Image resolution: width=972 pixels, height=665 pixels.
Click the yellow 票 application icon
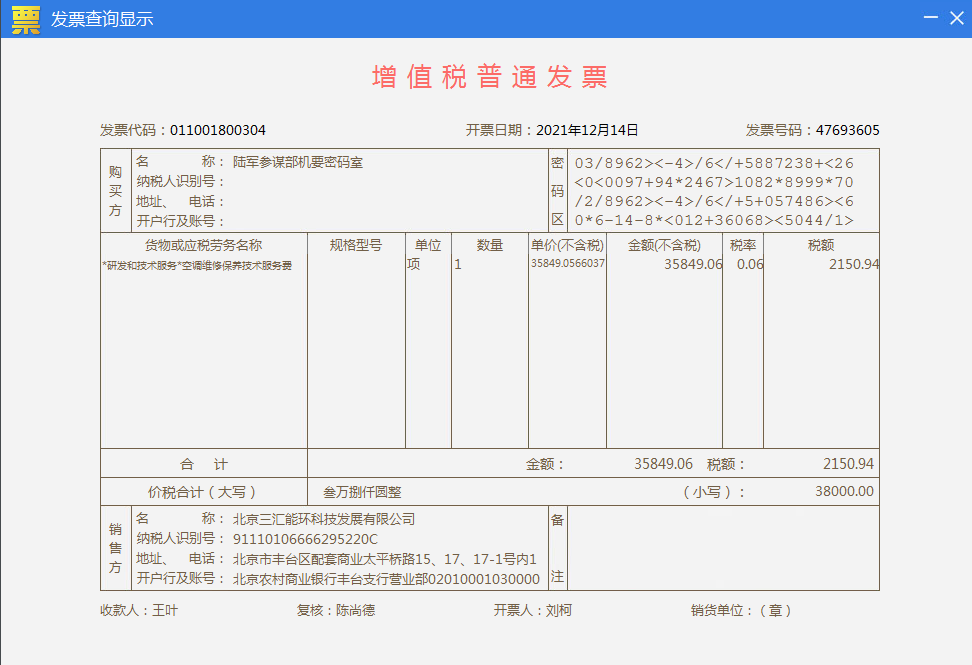26,19
